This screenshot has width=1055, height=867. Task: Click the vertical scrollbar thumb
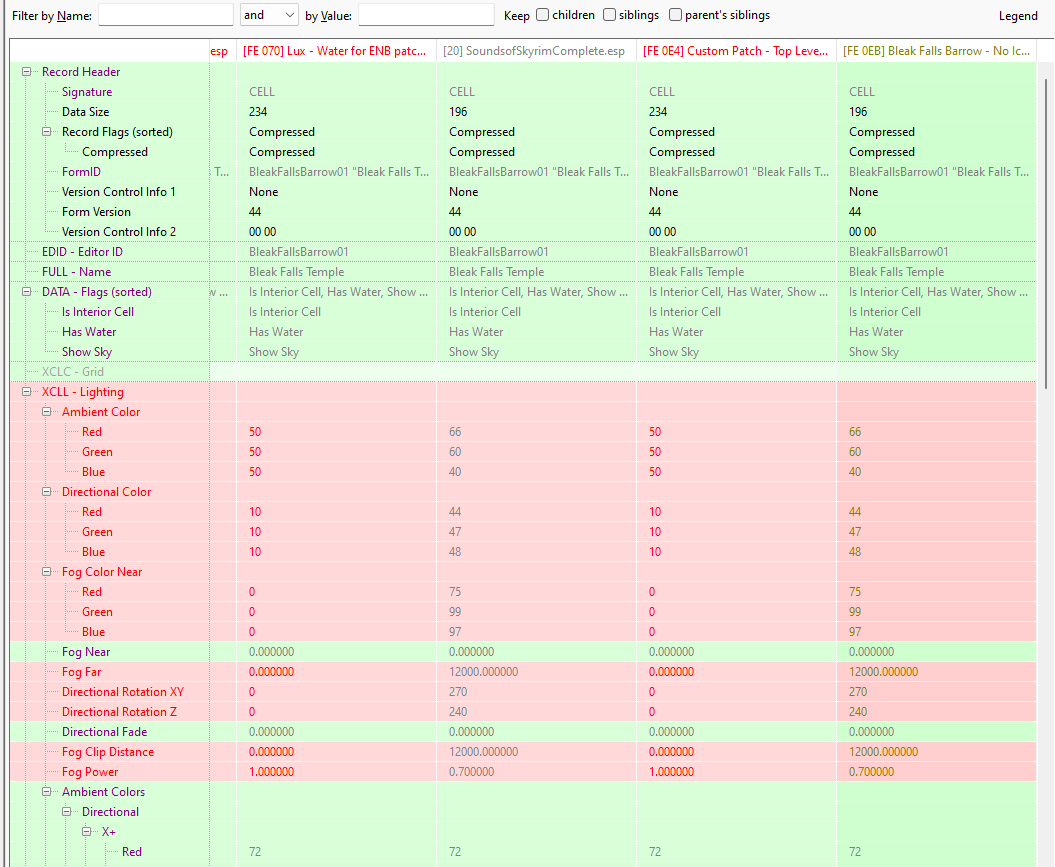[x=1046, y=232]
